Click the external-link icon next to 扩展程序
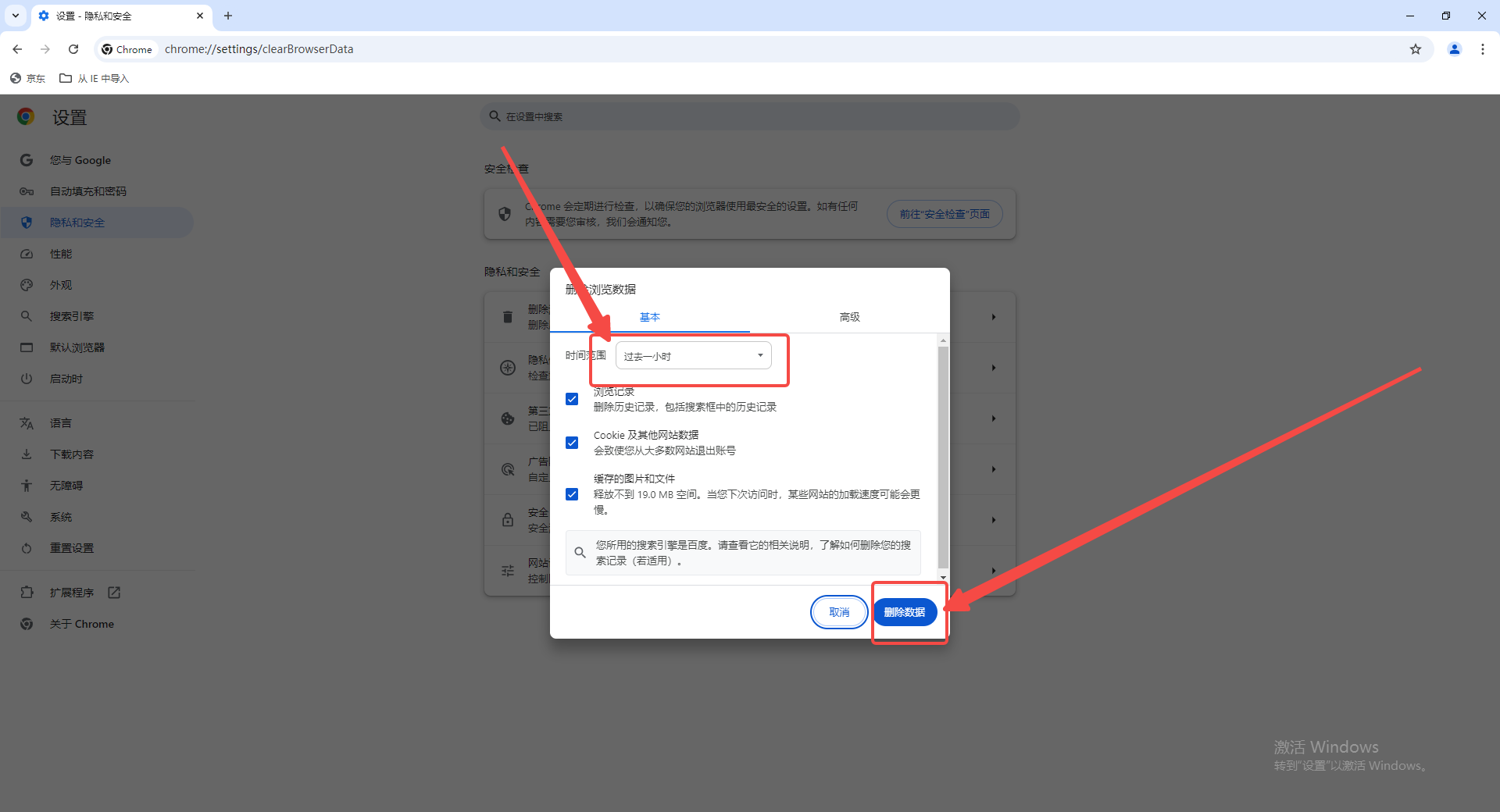 pos(114,593)
